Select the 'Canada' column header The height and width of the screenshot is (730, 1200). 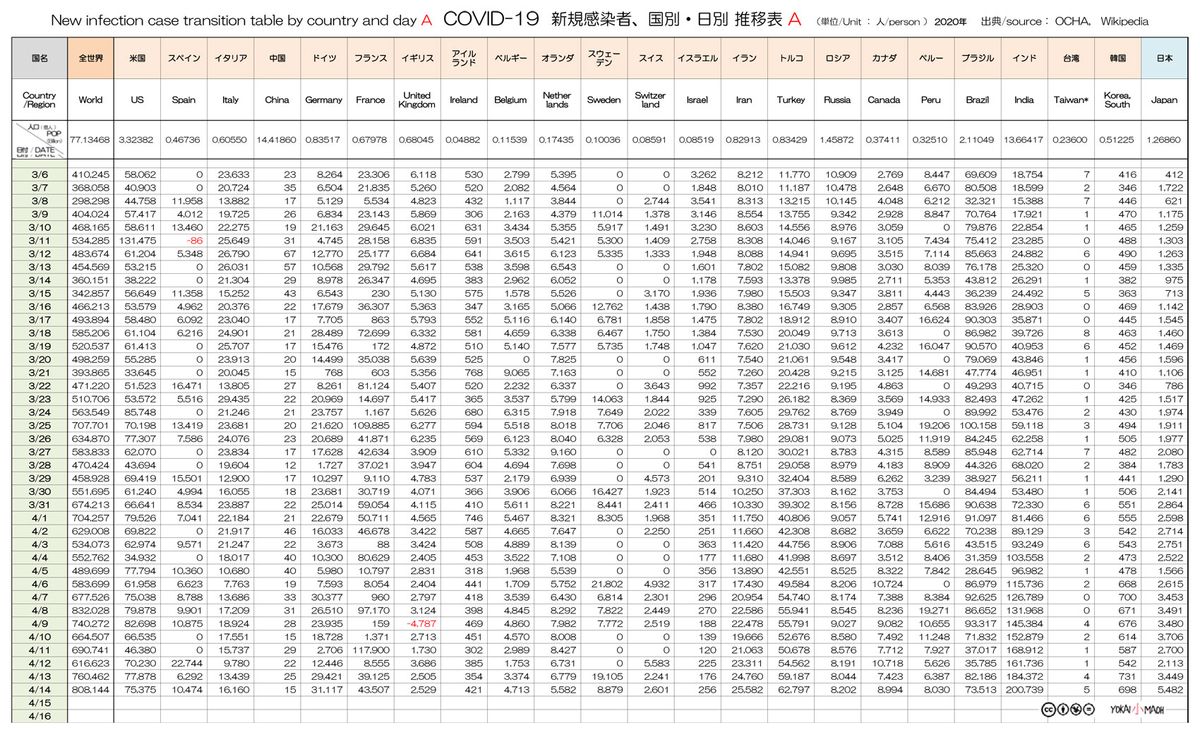pyautogui.click(x=884, y=101)
